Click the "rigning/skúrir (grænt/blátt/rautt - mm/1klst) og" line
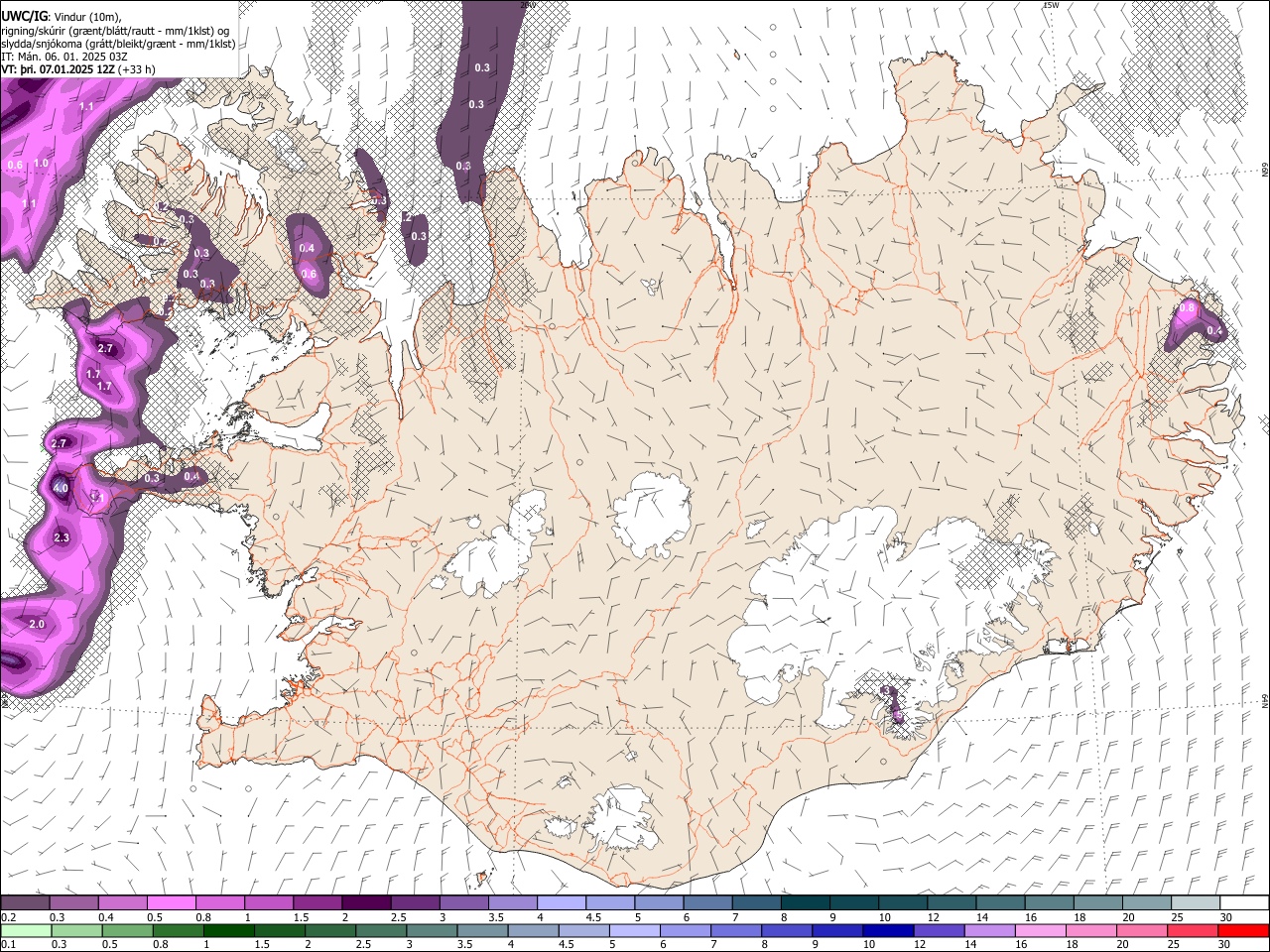This screenshot has height=952, width=1270. 115,31
